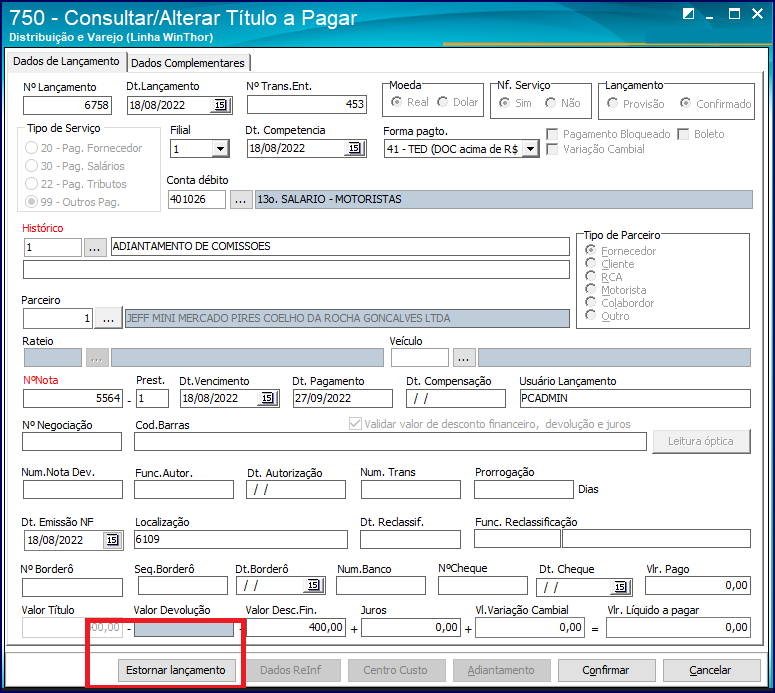The image size is (775, 693).
Task: Open Parceiro lookup ellipsis button
Action: tap(108, 319)
